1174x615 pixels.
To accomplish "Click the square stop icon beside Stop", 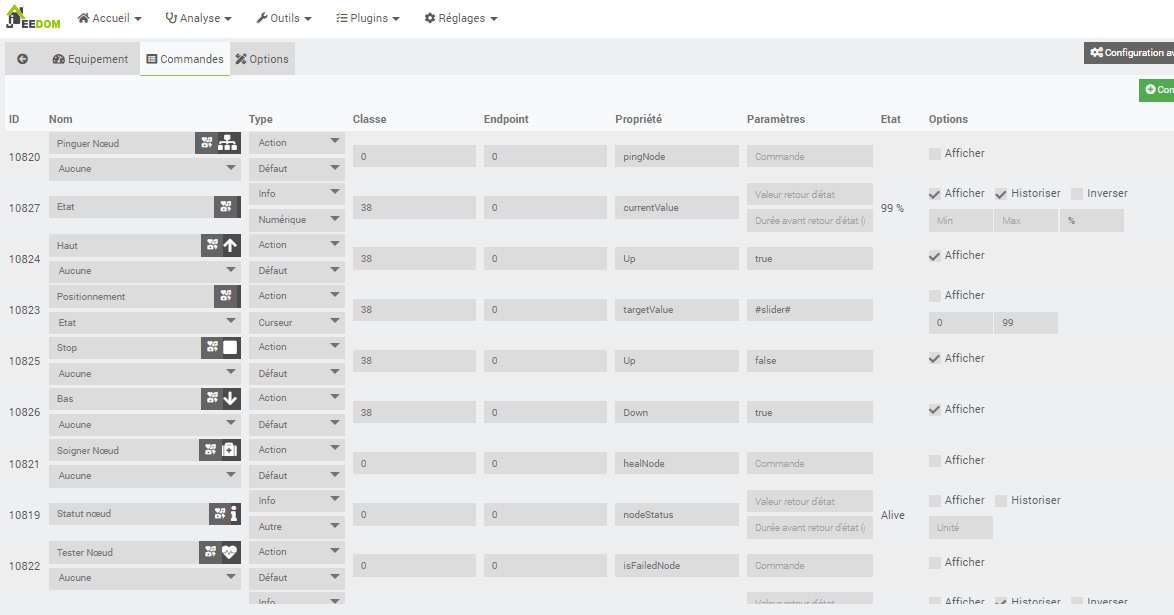I will coord(230,348).
